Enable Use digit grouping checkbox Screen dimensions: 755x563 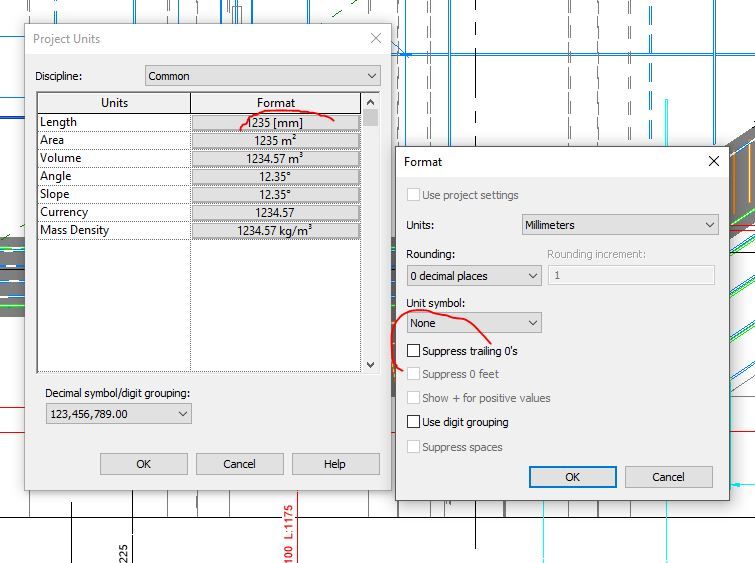point(413,422)
